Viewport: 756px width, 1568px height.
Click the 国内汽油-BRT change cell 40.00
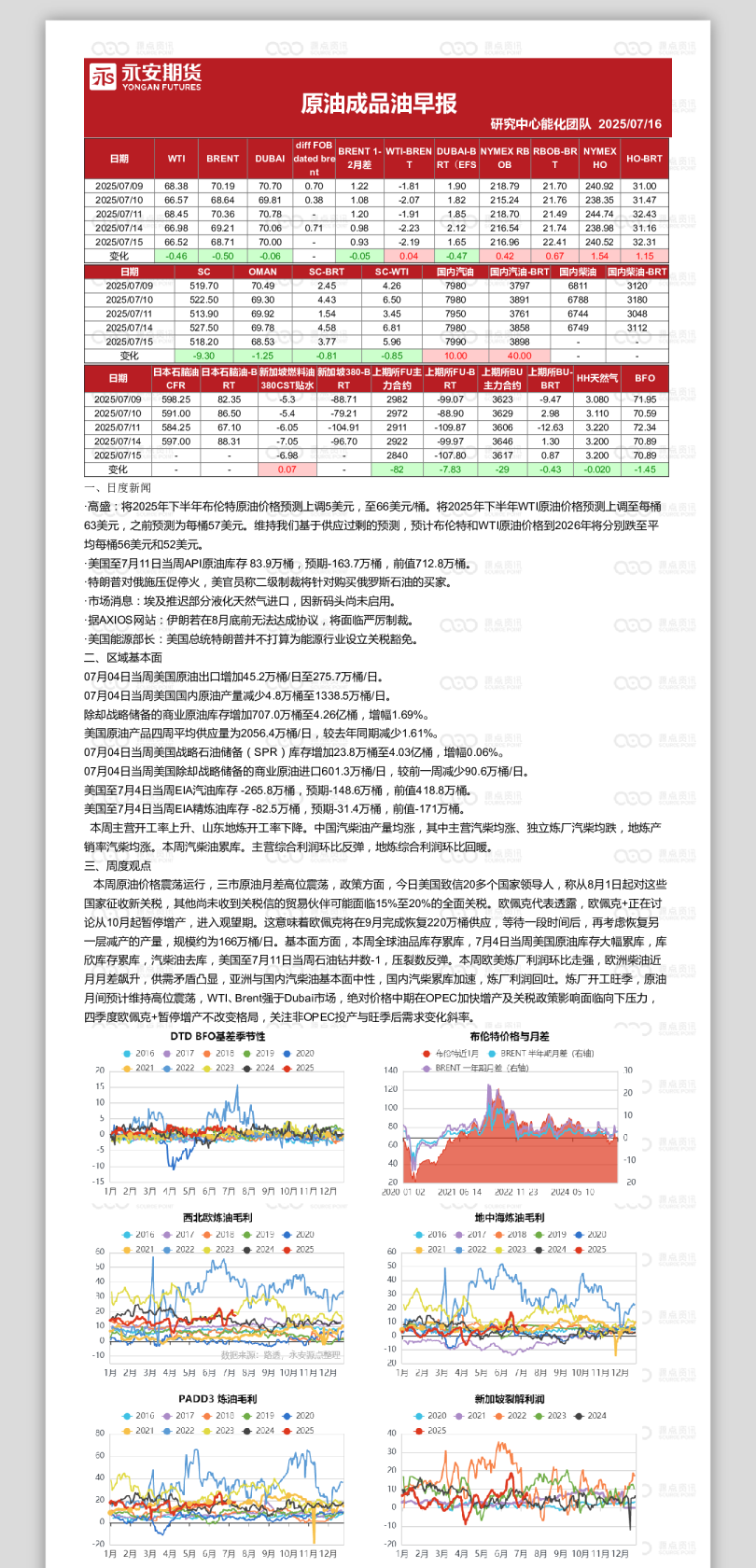tap(519, 356)
